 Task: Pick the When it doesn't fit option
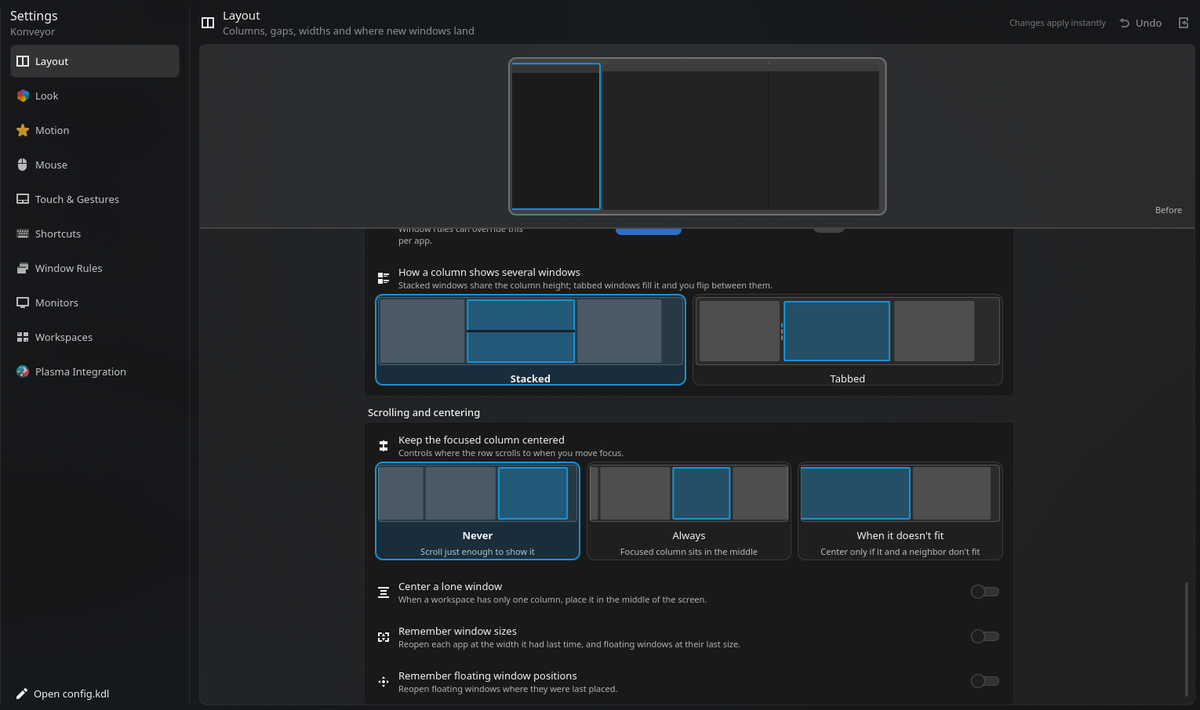(900, 511)
